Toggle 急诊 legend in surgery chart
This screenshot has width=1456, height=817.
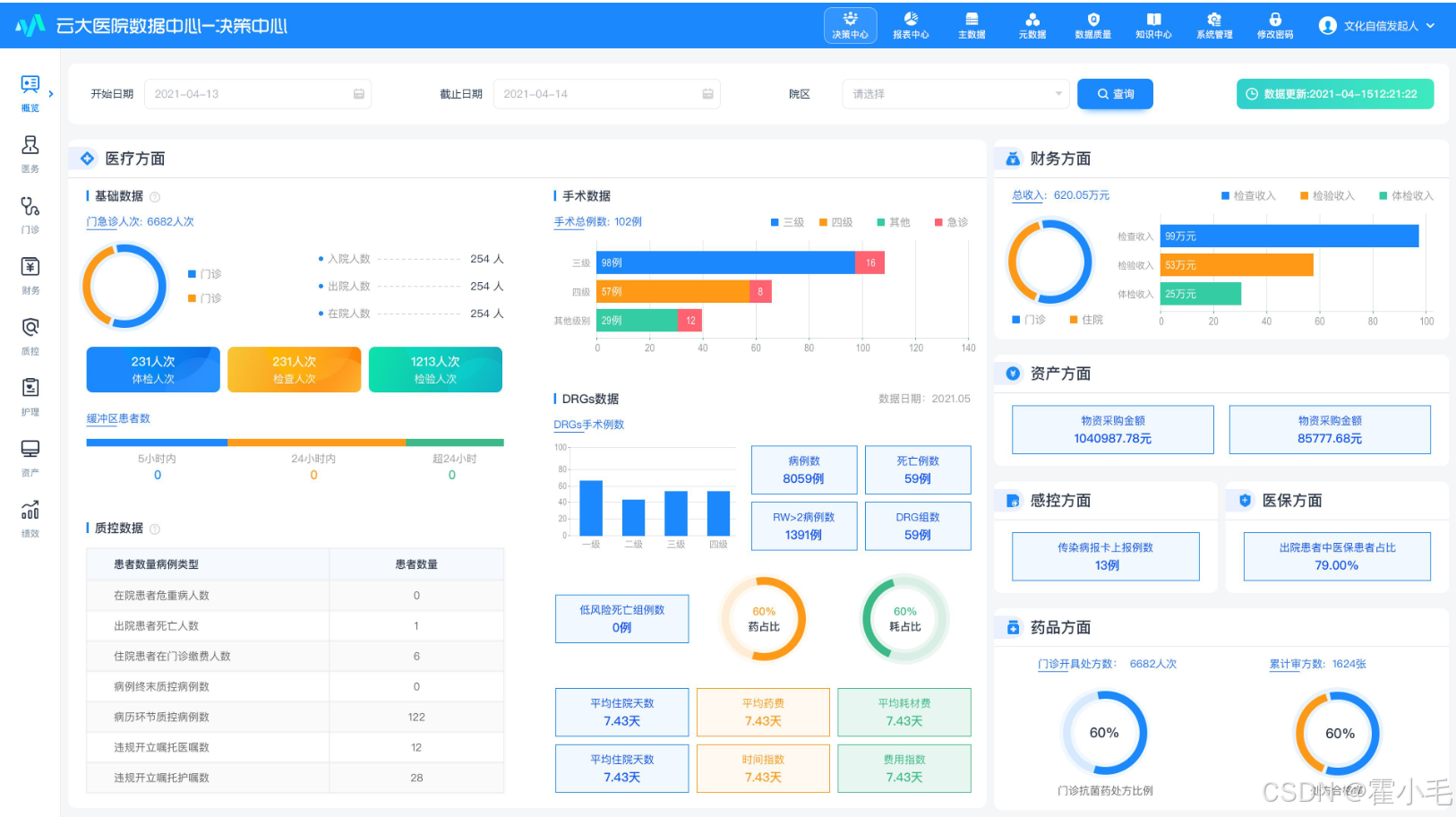coord(951,222)
